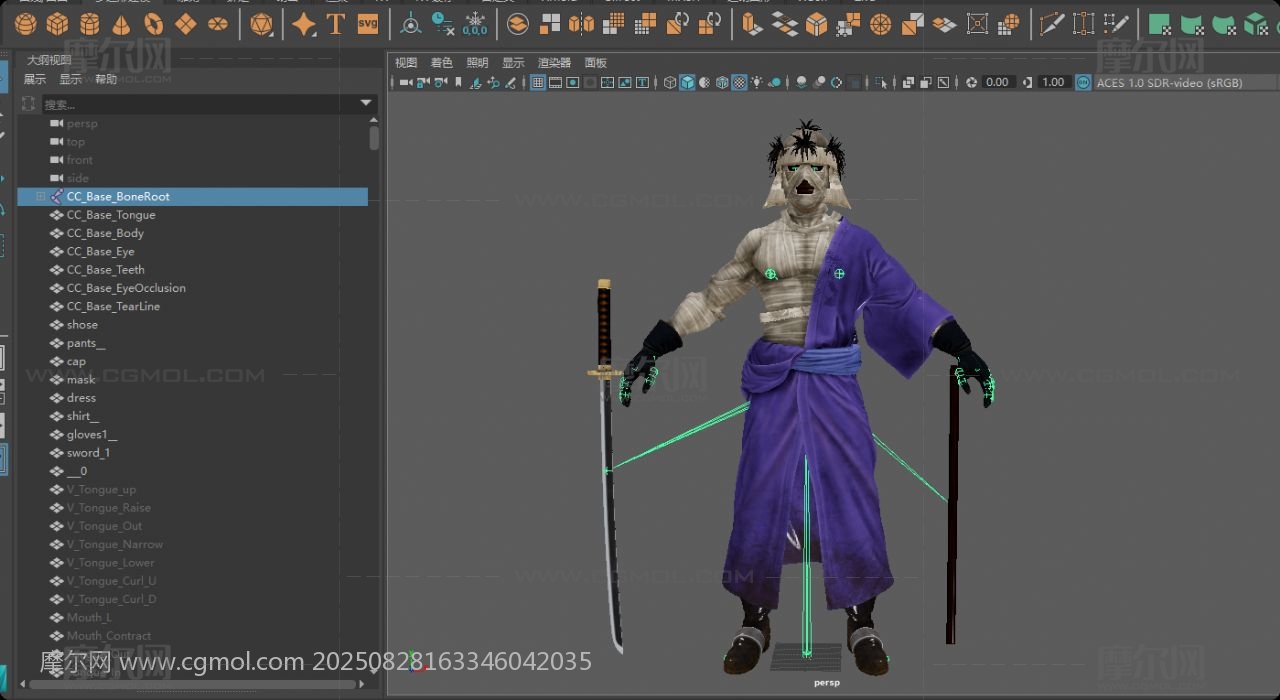The height and width of the screenshot is (700, 1280).
Task: Select CC_Base_Teeth in the outliner
Action: tap(105, 270)
